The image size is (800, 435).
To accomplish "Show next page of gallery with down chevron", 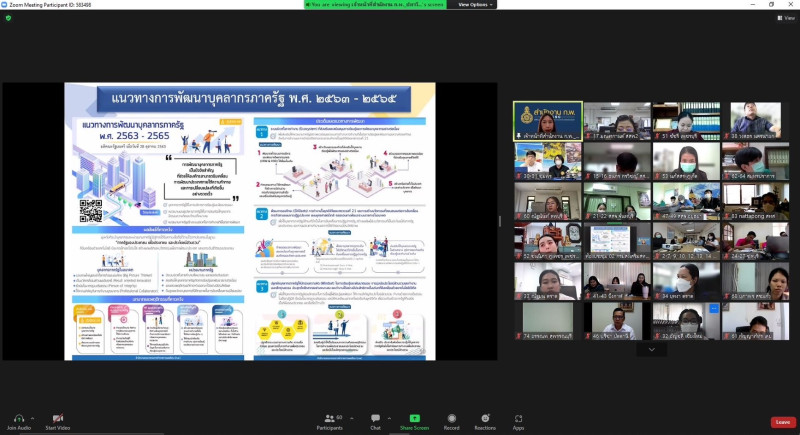I will point(652,349).
